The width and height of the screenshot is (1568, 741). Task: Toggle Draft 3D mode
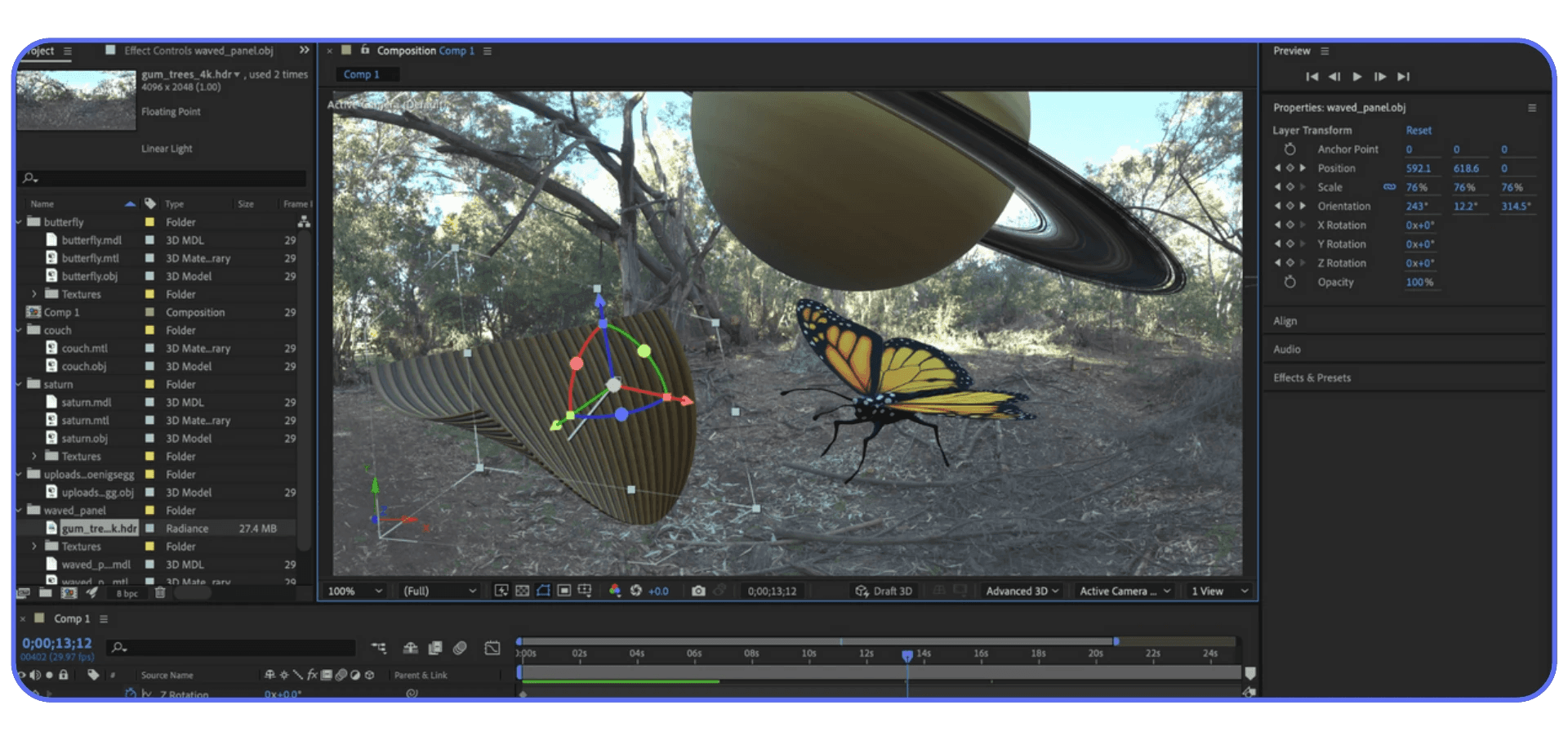(x=883, y=590)
